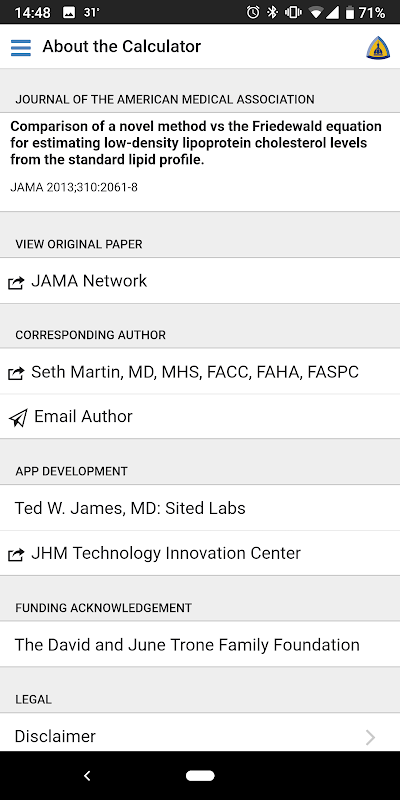Open JHM Technology Innovation Center link
This screenshot has height=800, width=400.
point(200,553)
